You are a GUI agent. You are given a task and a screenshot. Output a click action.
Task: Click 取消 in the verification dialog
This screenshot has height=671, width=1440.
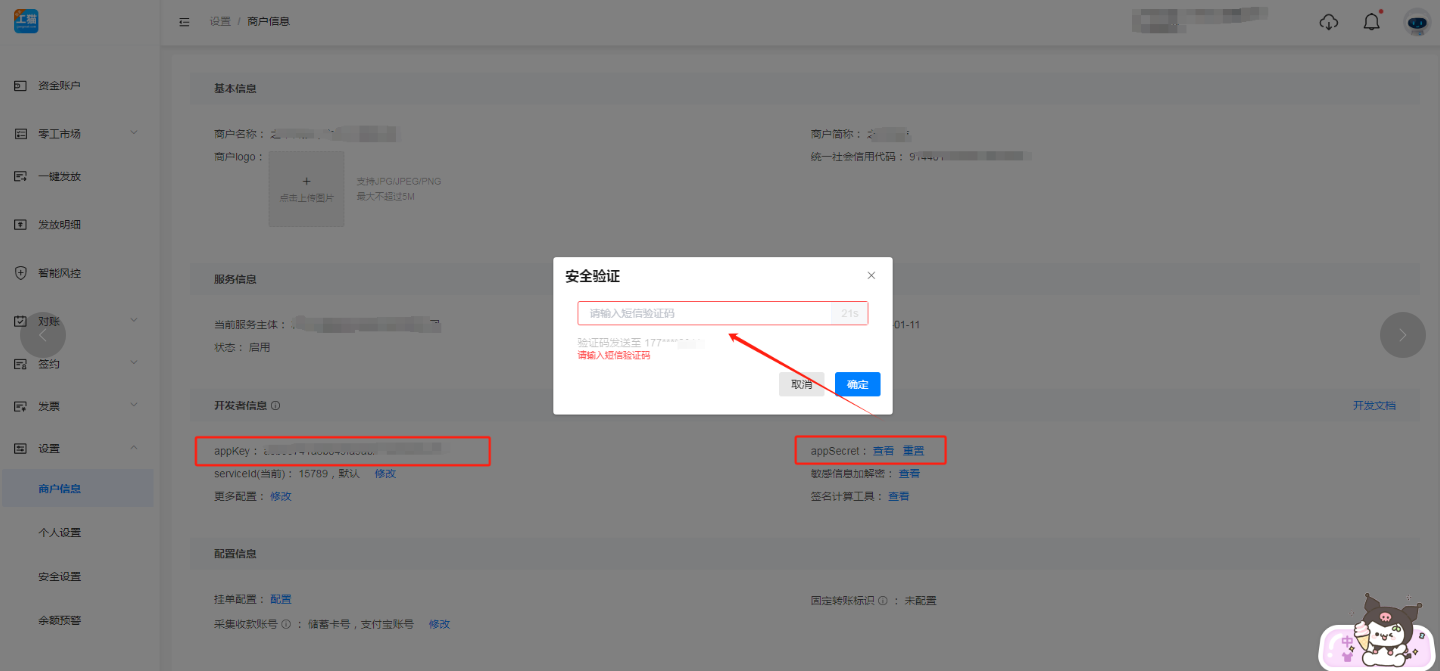point(801,384)
